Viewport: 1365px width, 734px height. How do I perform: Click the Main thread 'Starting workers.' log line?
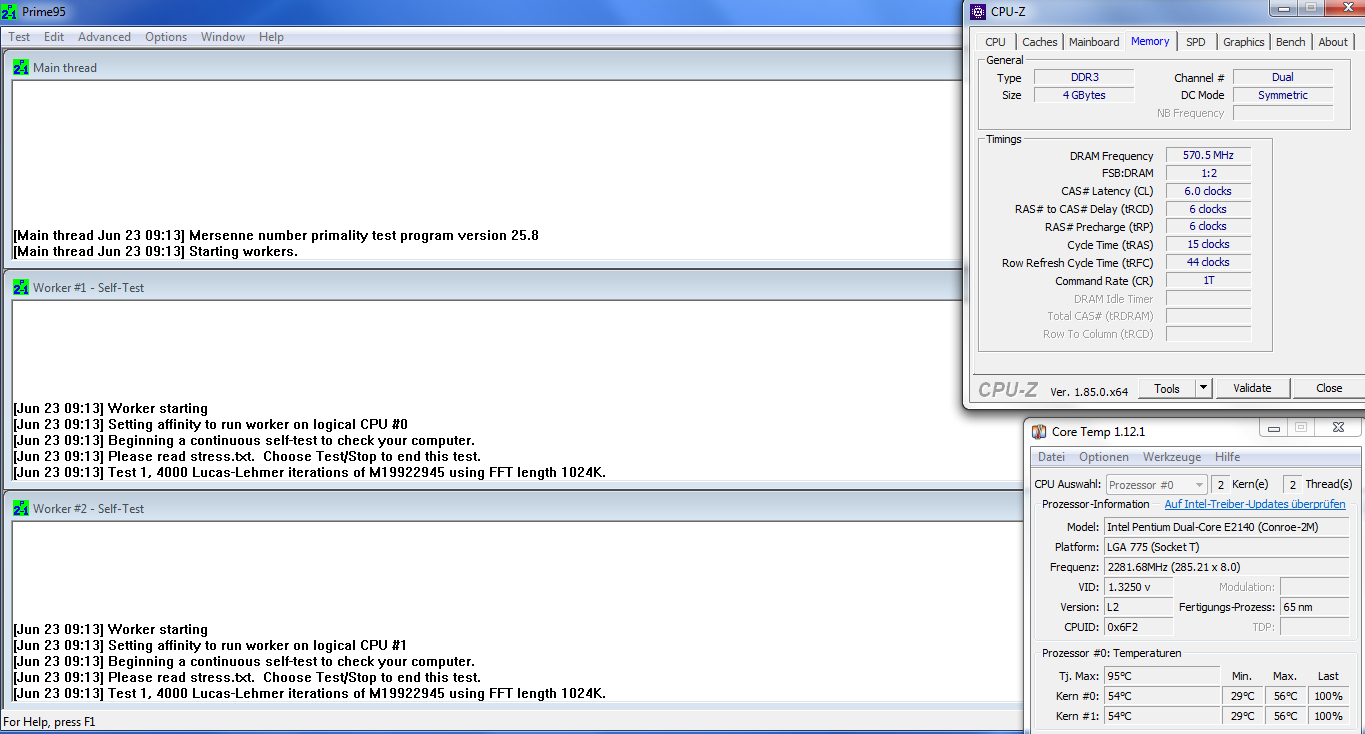[156, 252]
